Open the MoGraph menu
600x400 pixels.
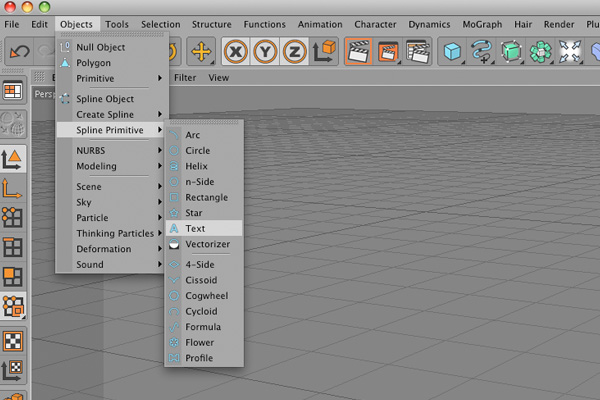(482, 24)
